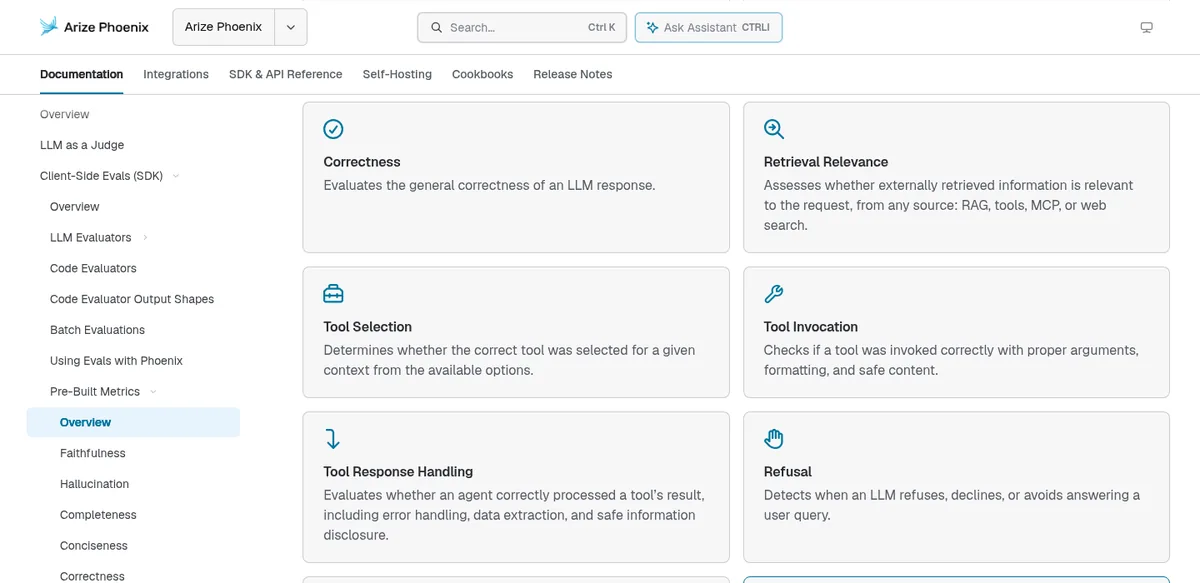Expand the LLM Evaluators chevron
This screenshot has height=583, width=1200.
[145, 238]
